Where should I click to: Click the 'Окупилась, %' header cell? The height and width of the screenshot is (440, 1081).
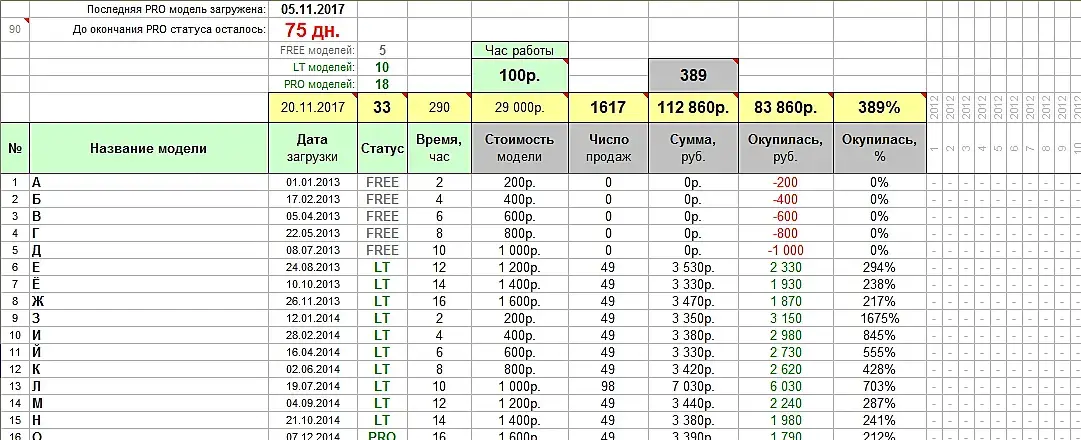(879, 148)
